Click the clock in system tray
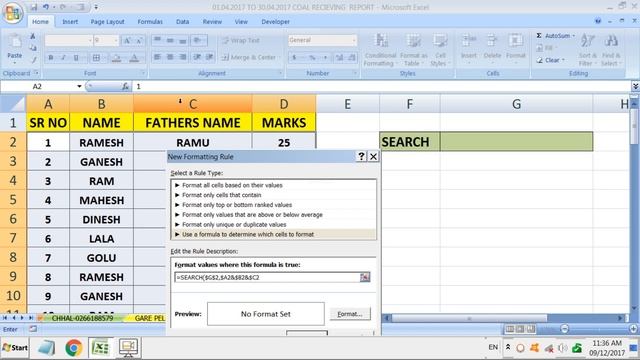Screen dimensions: 640x360 pyautogui.click(x=607, y=348)
